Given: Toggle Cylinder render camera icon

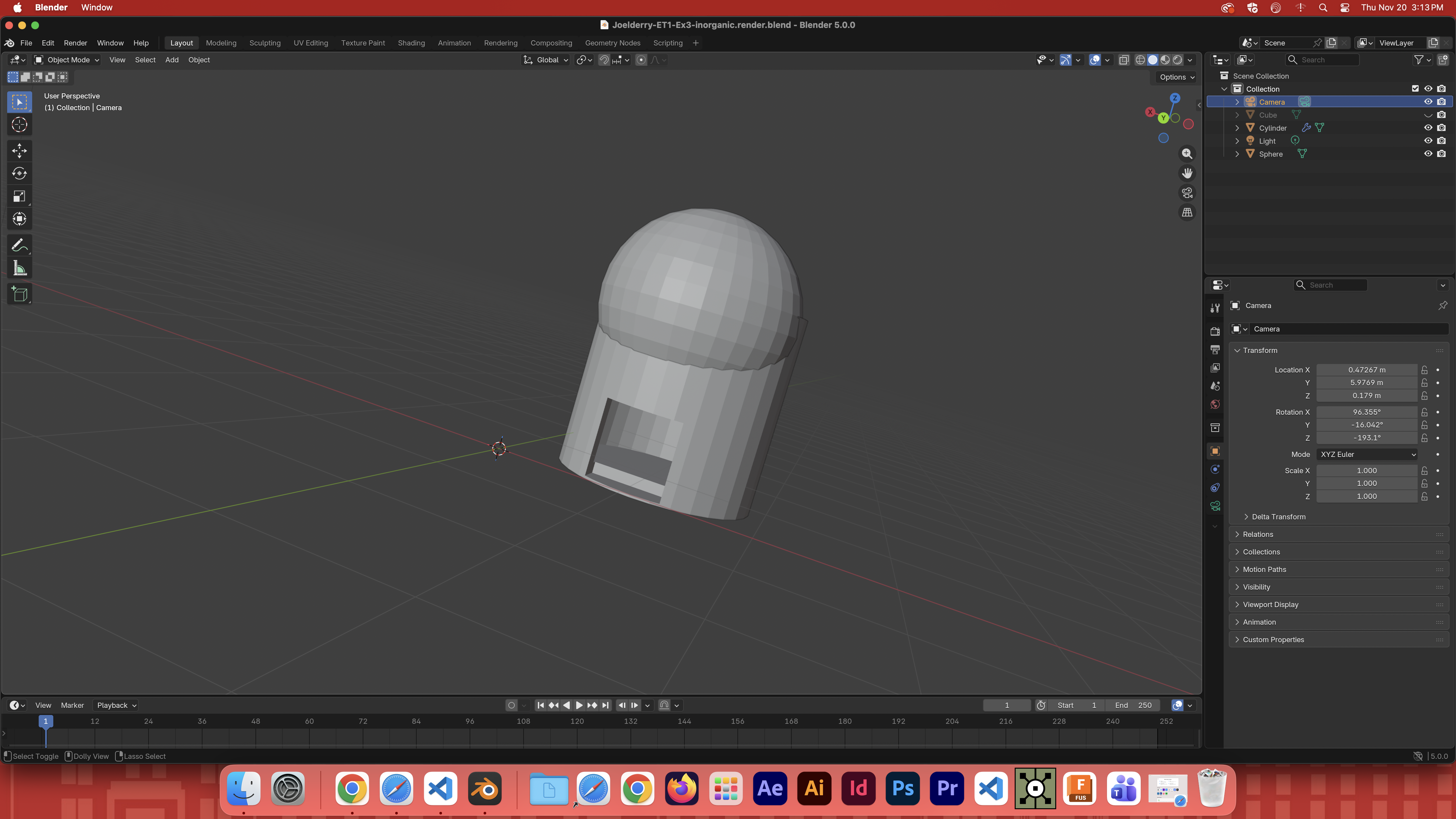Looking at the screenshot, I should coord(1441,128).
